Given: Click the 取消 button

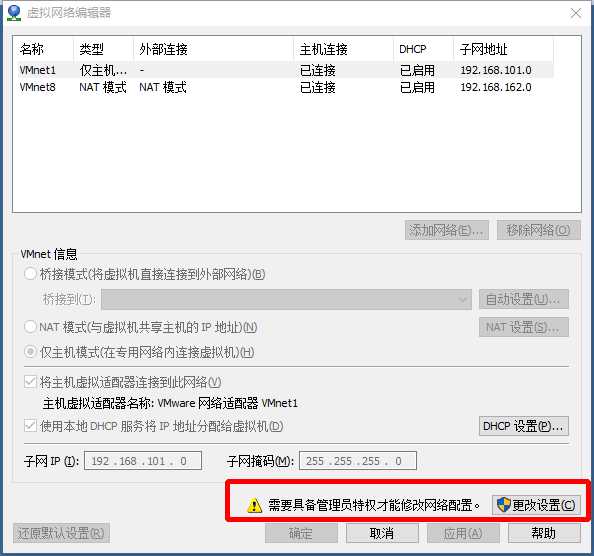Looking at the screenshot, I should [x=382, y=533].
